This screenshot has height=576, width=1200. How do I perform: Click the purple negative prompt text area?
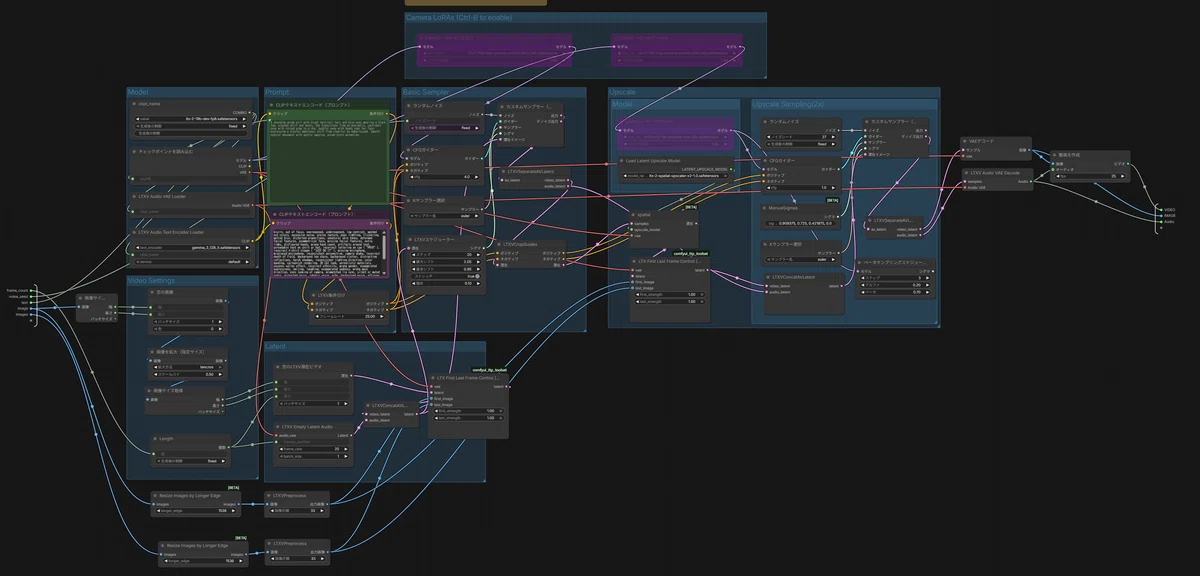coord(328,252)
